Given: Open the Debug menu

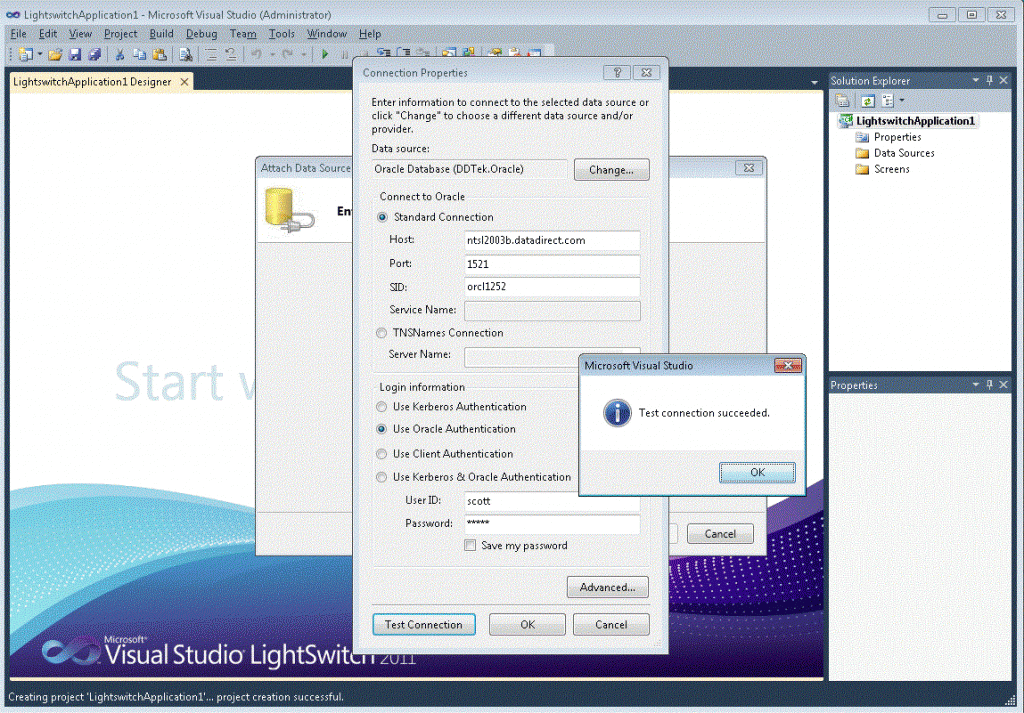Looking at the screenshot, I should point(201,34).
